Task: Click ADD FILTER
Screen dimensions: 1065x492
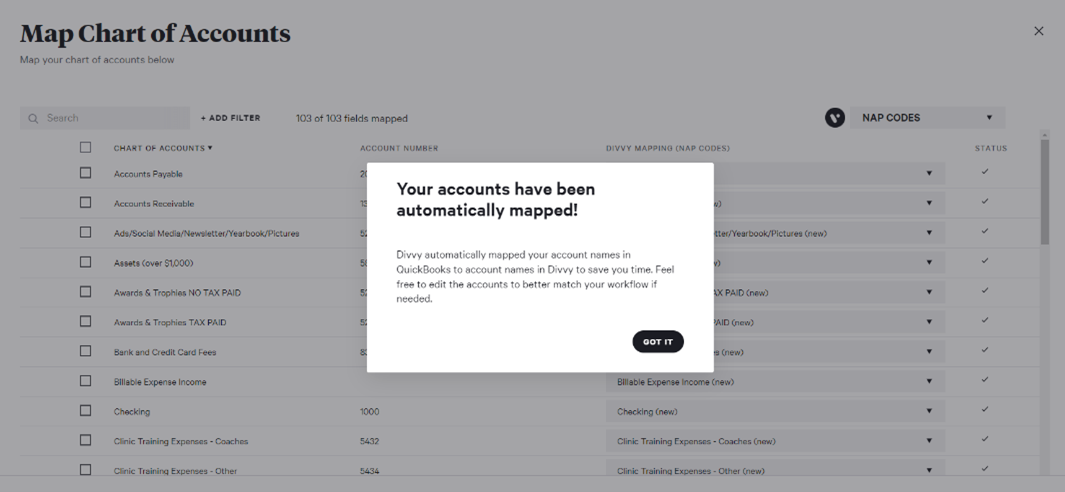Action: pyautogui.click(x=231, y=118)
